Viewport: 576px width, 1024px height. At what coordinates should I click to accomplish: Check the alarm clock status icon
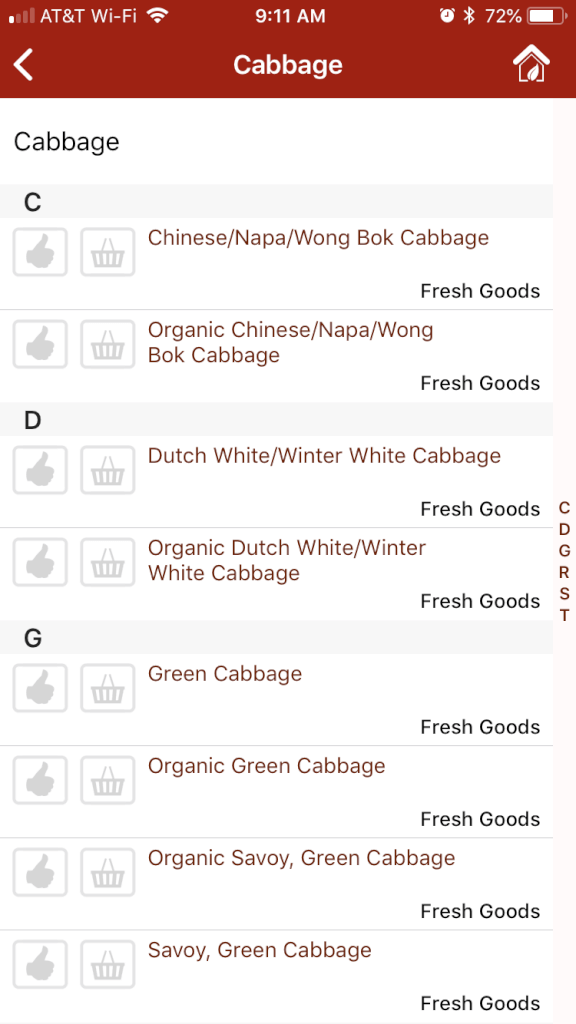pos(447,16)
